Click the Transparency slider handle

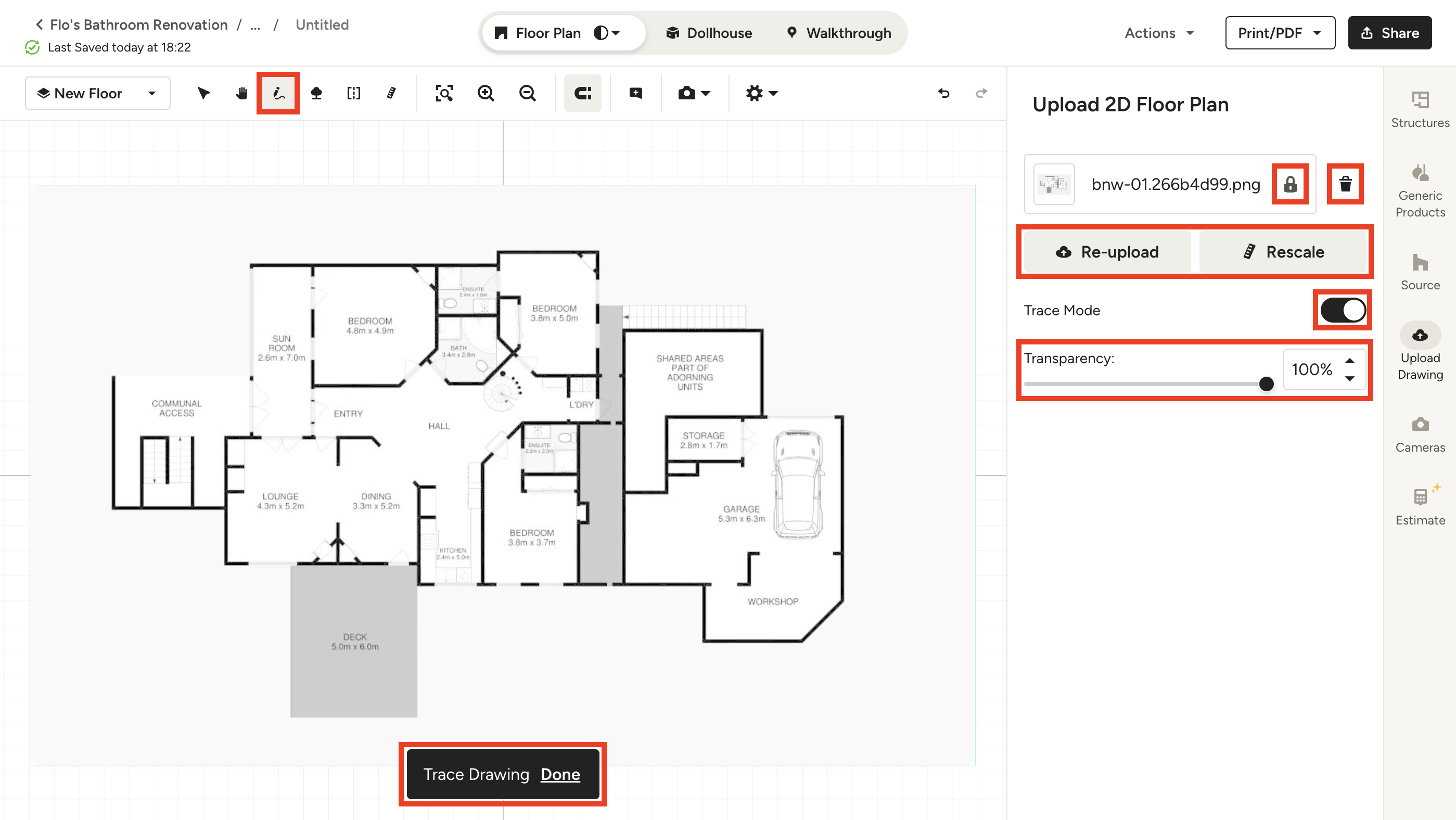click(x=1266, y=385)
